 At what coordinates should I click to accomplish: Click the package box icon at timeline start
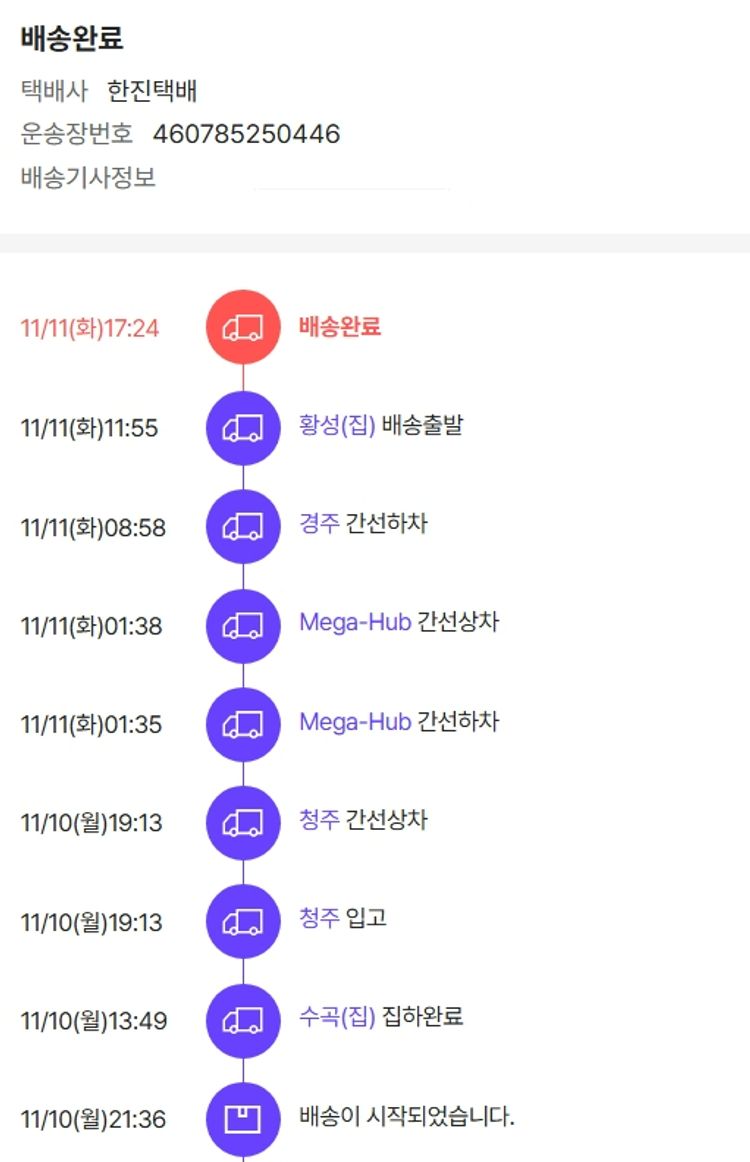[x=243, y=1119]
